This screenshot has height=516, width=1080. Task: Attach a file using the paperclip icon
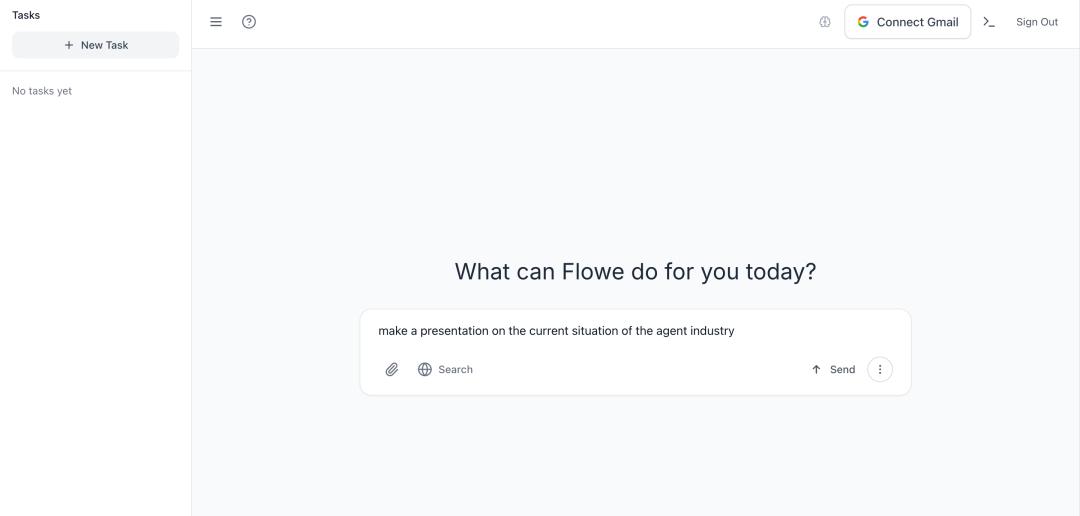coord(392,370)
